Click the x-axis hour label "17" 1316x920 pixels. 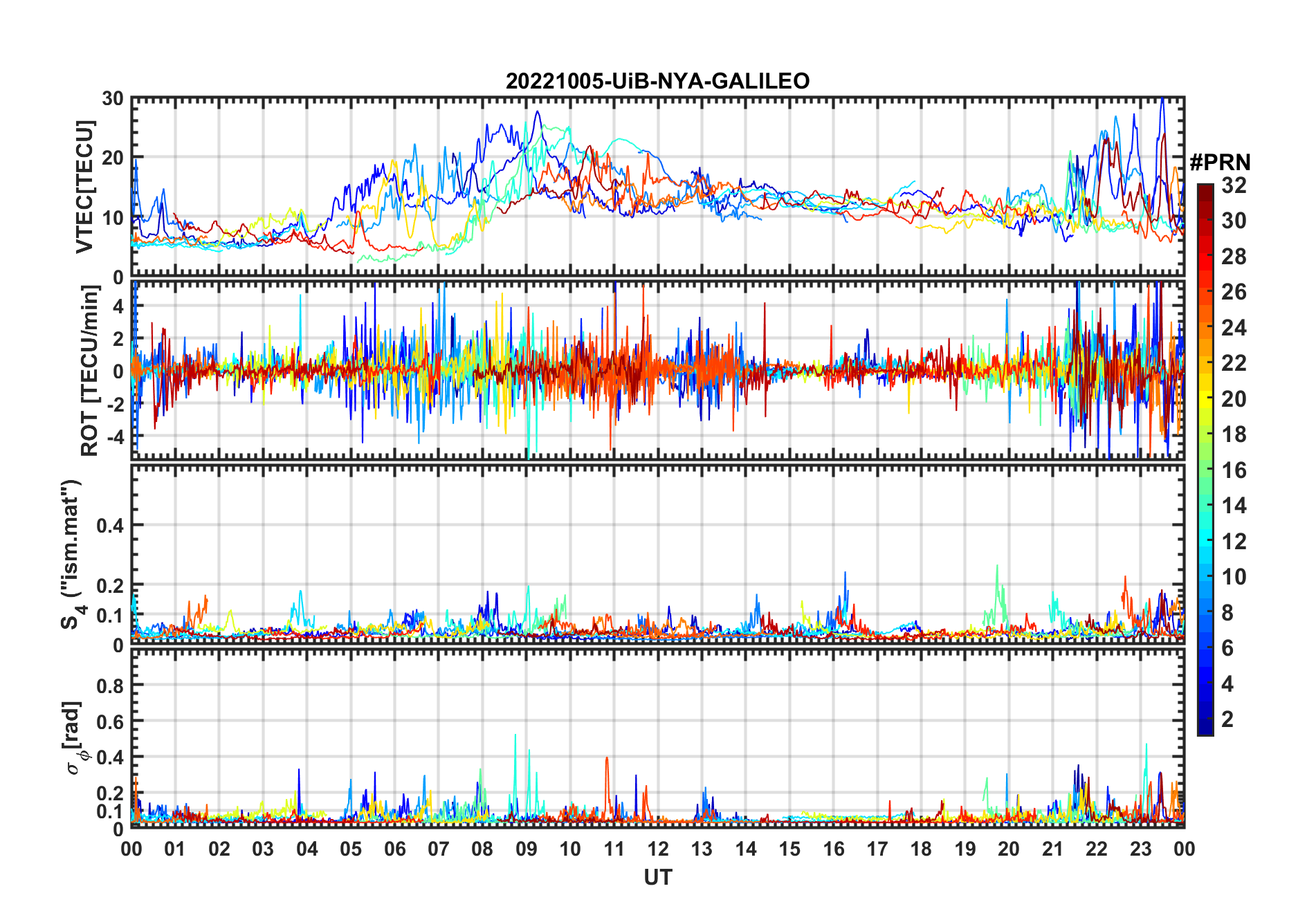(877, 849)
